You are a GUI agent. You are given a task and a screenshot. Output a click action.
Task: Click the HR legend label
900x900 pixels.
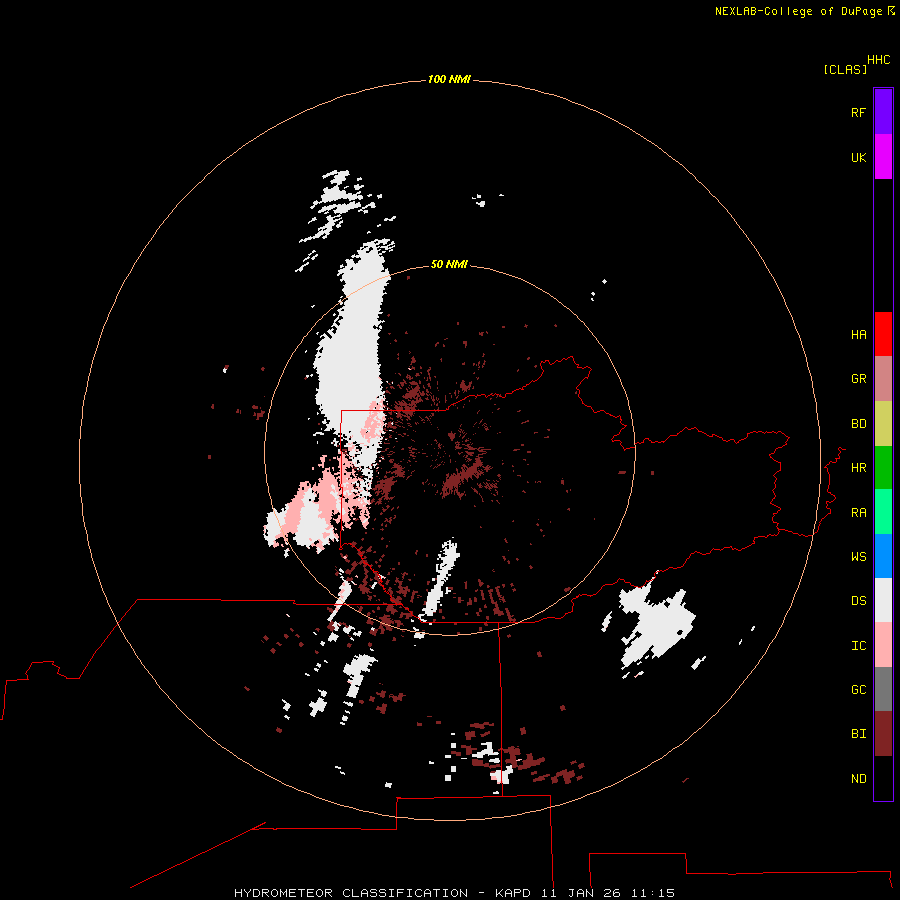point(858,468)
